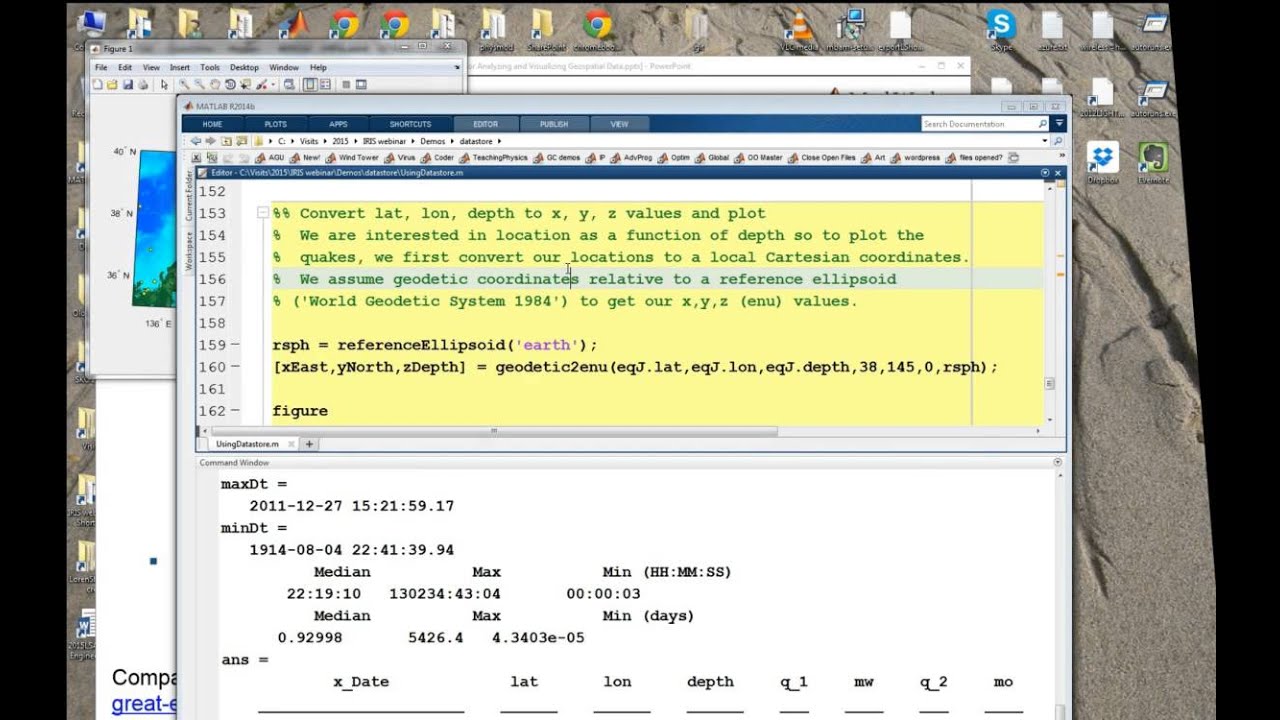Click the Search Documentation magnifier icon
Screen dimensions: 1280x720
pyautogui.click(x=1042, y=124)
